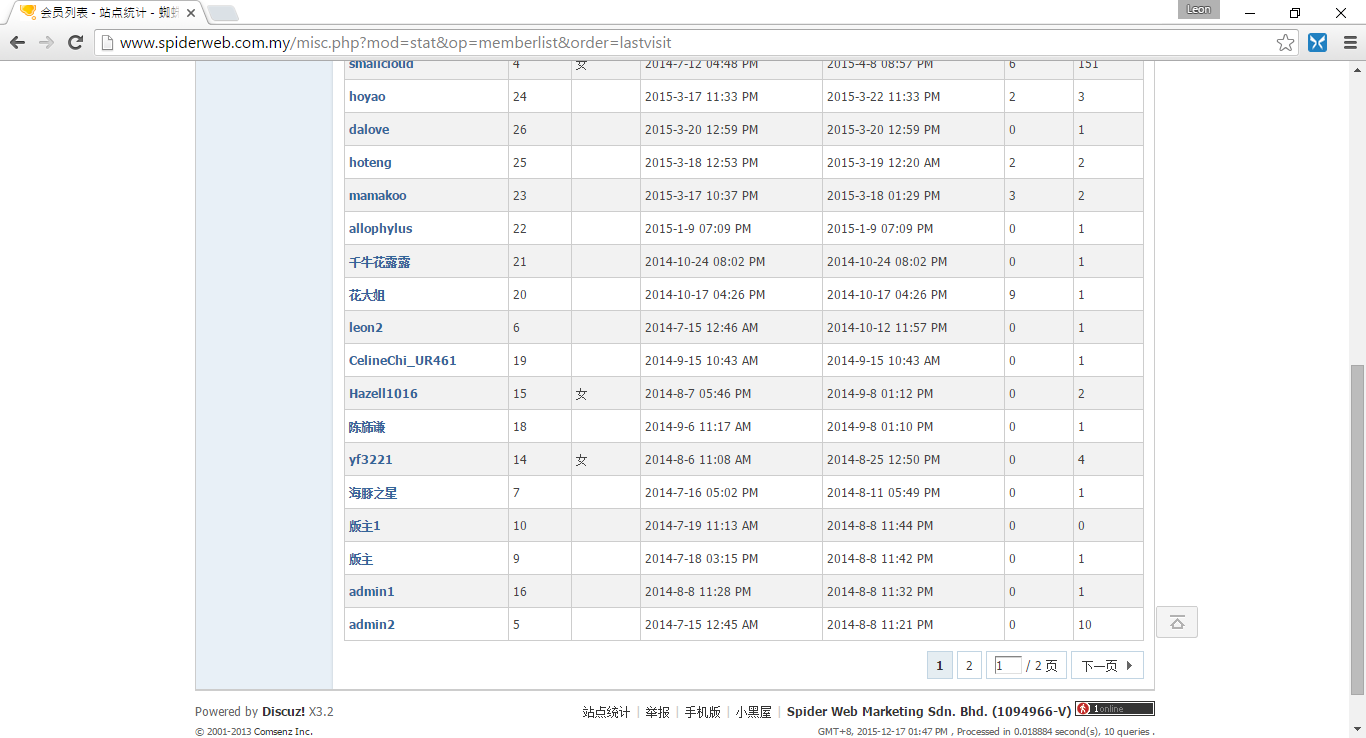Click hoyao's registration date 2015-3-17 11:33 PM
This screenshot has width=1366, height=738.
(701, 97)
